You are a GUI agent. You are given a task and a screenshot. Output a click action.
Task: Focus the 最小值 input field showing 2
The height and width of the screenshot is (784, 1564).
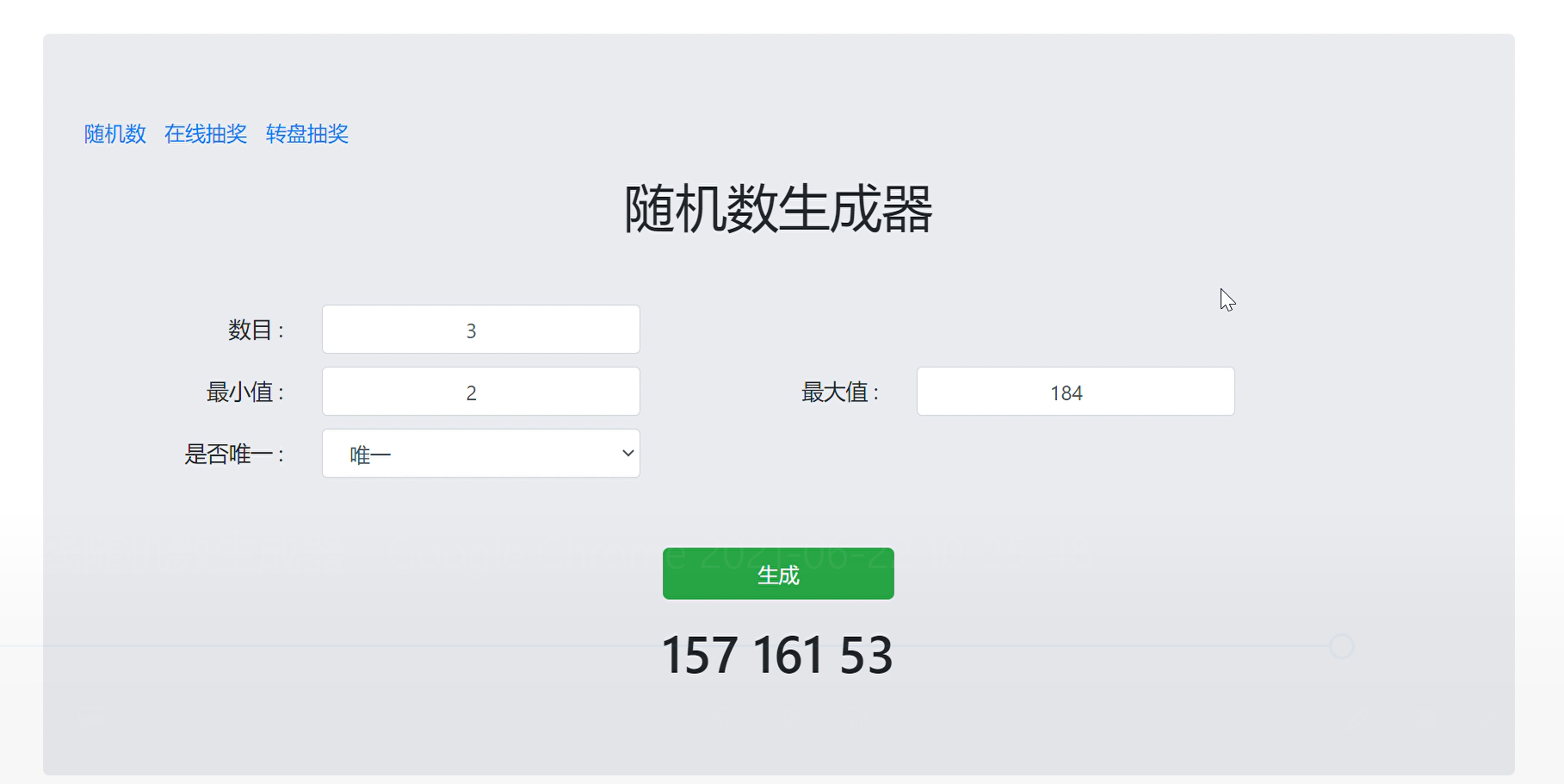click(x=481, y=392)
